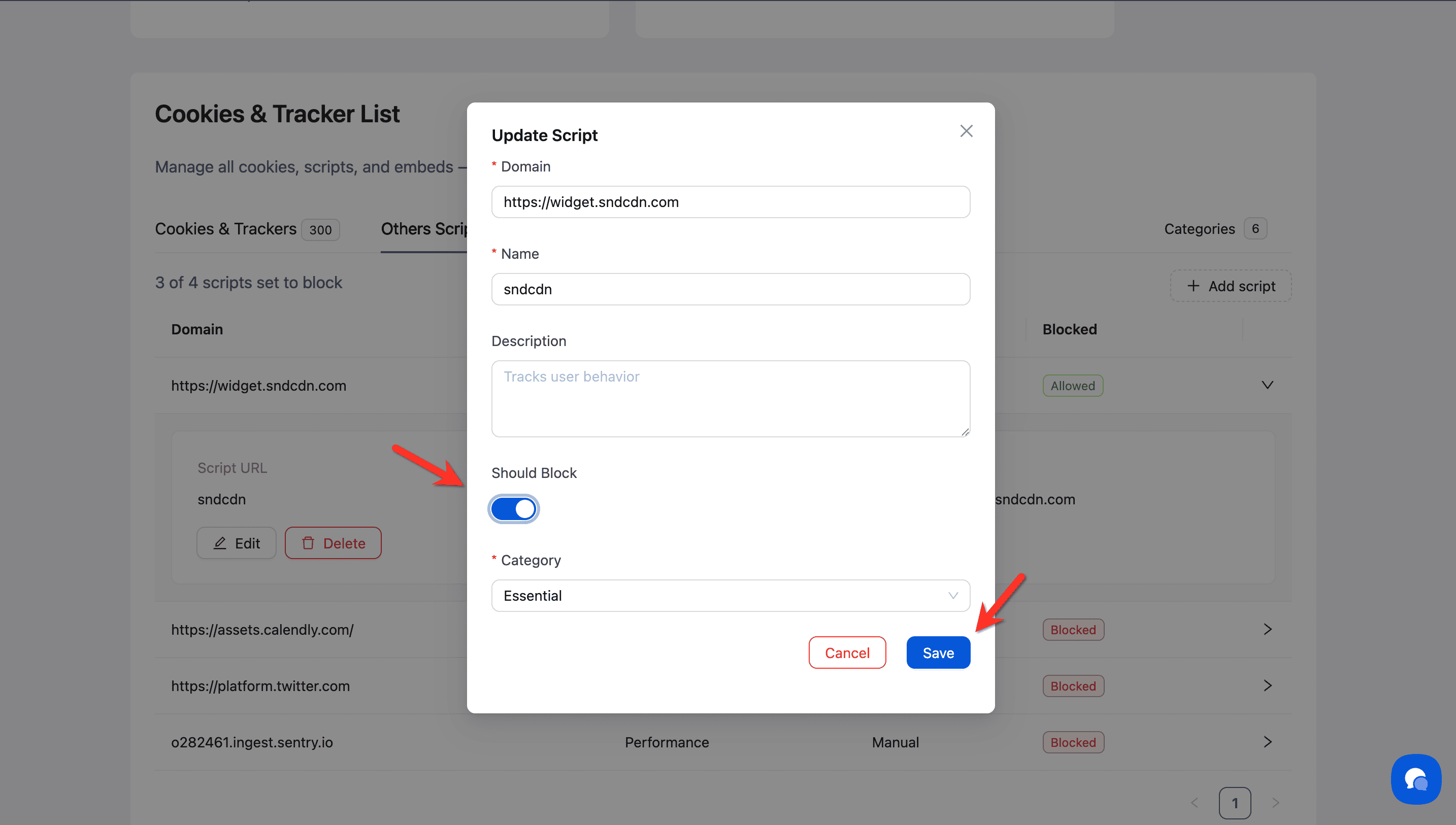Click the Description text area
The image size is (1456, 825).
pyautogui.click(x=730, y=398)
